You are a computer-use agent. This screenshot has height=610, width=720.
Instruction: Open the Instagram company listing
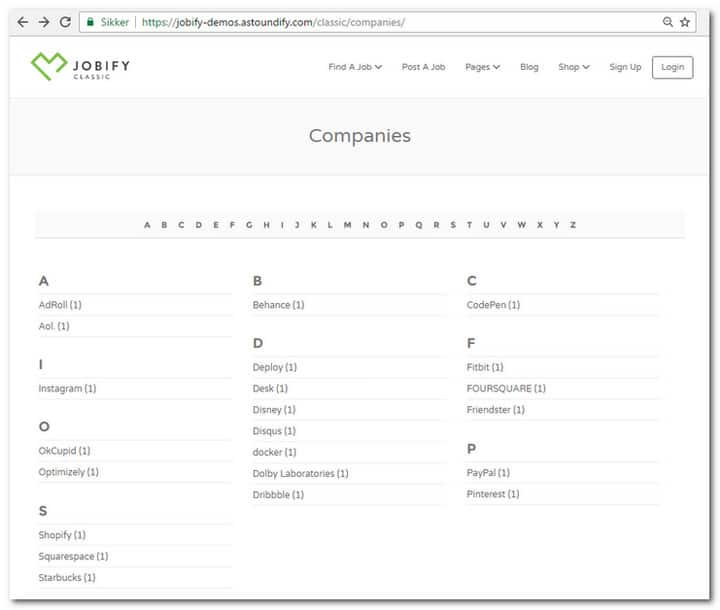click(x=67, y=388)
